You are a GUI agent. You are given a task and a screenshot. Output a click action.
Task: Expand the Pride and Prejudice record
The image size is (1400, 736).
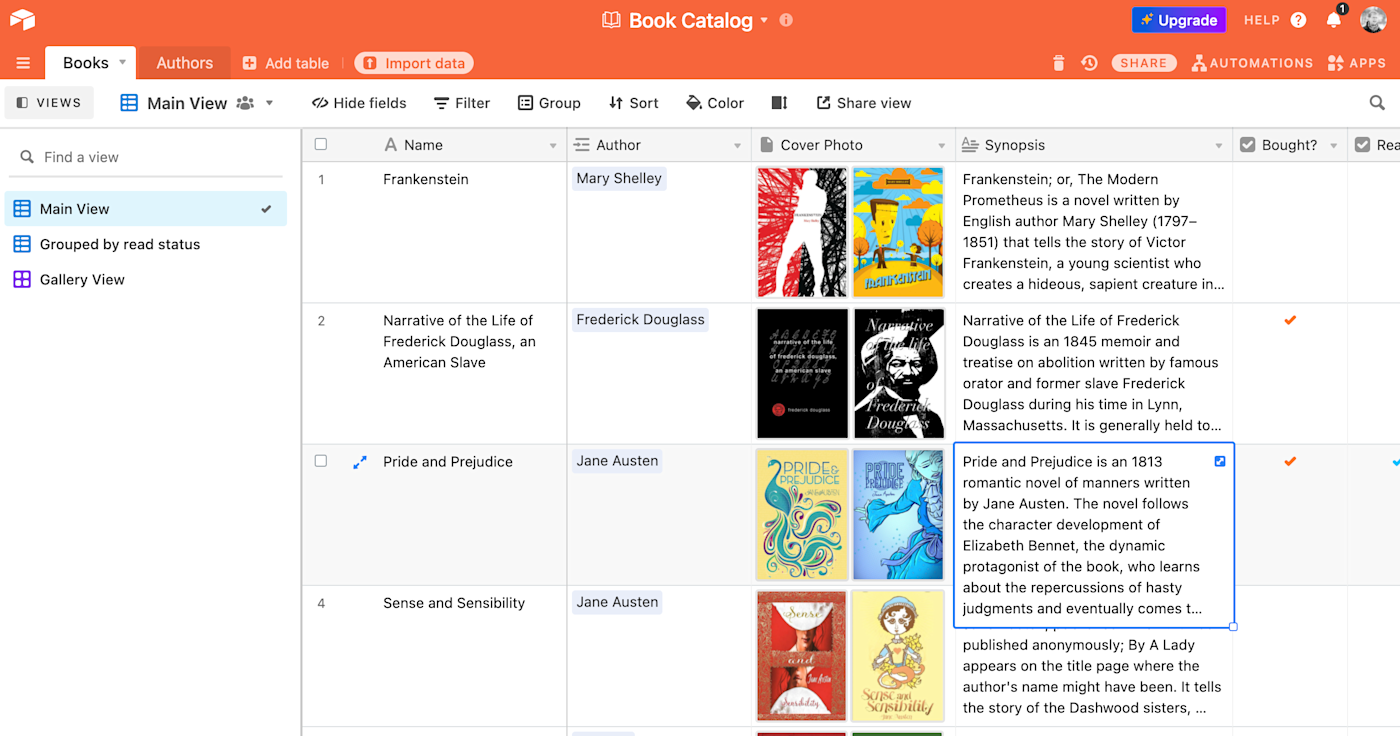coord(360,462)
